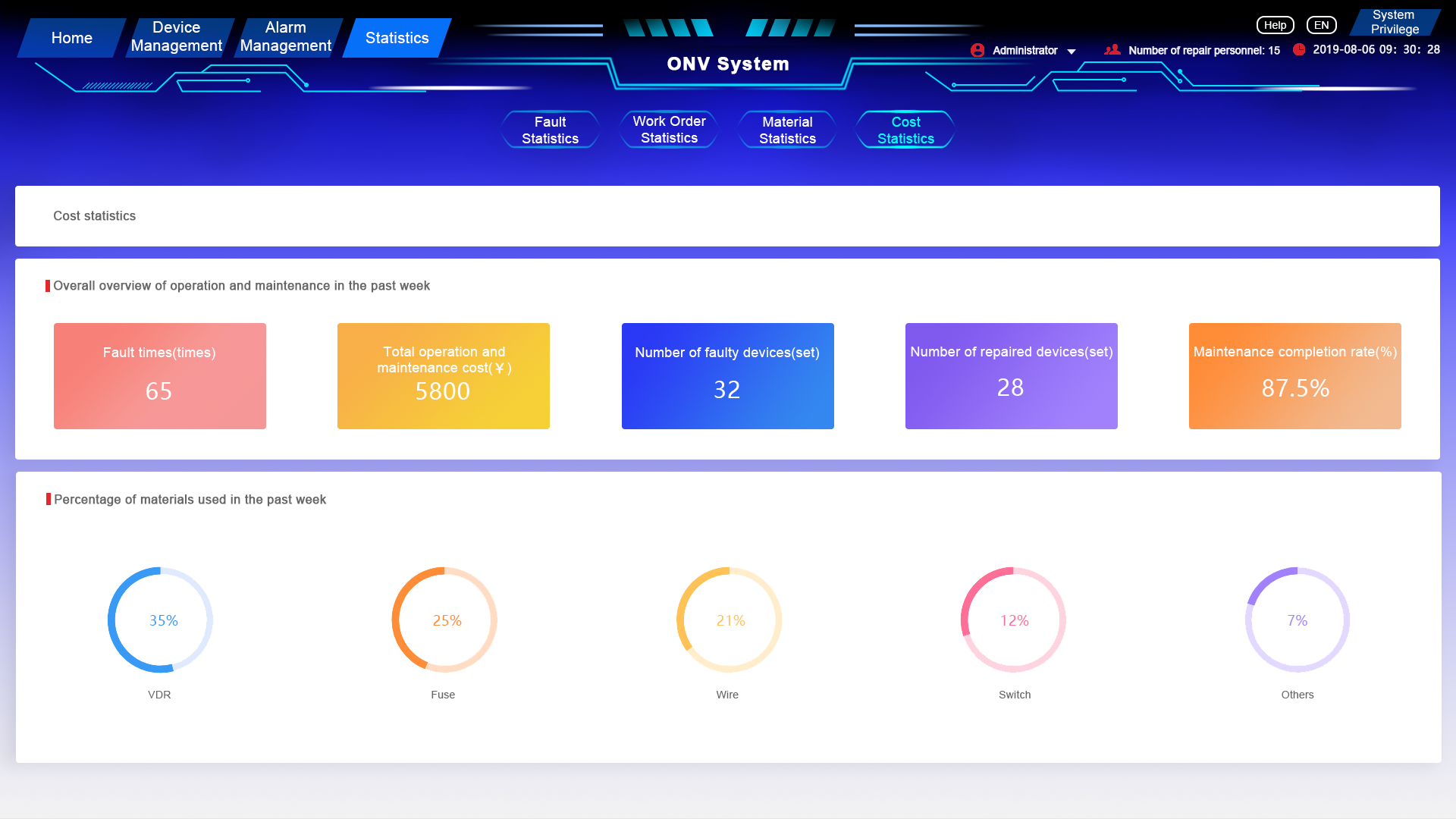This screenshot has height=819, width=1456.
Task: Click the EN language toggle
Action: [x=1320, y=24]
